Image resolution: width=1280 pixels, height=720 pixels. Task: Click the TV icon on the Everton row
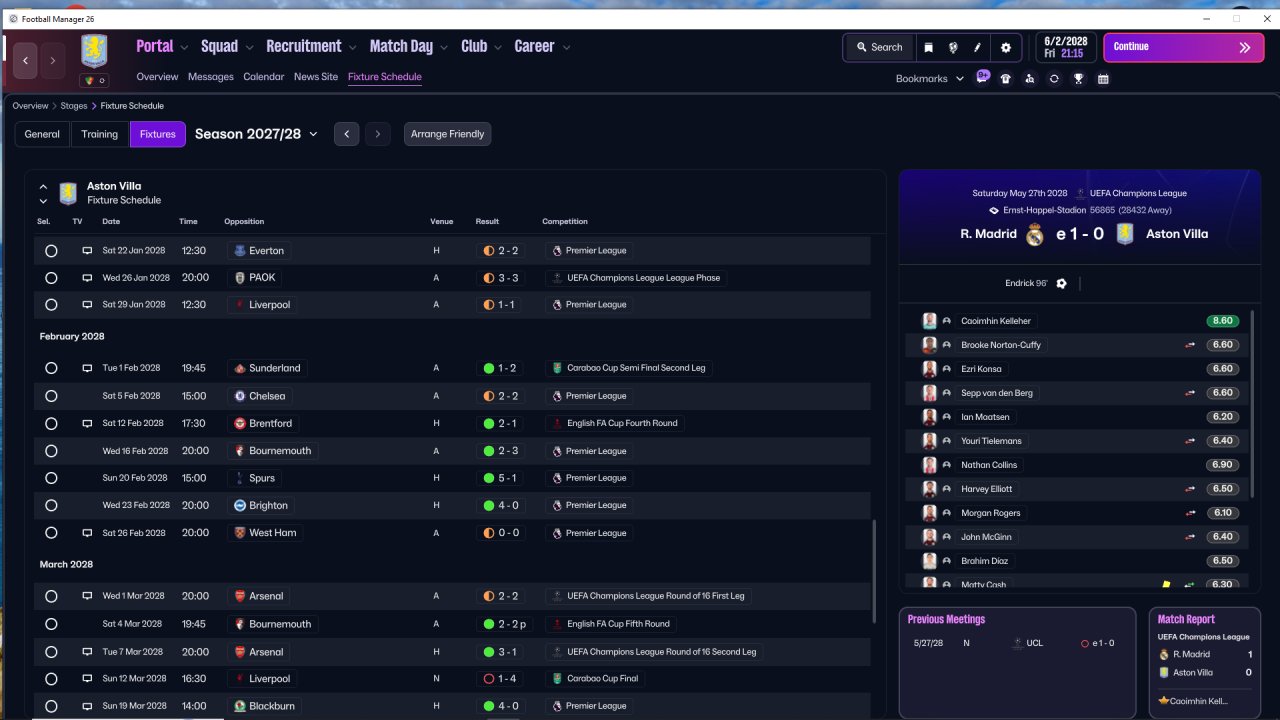pyautogui.click(x=87, y=250)
